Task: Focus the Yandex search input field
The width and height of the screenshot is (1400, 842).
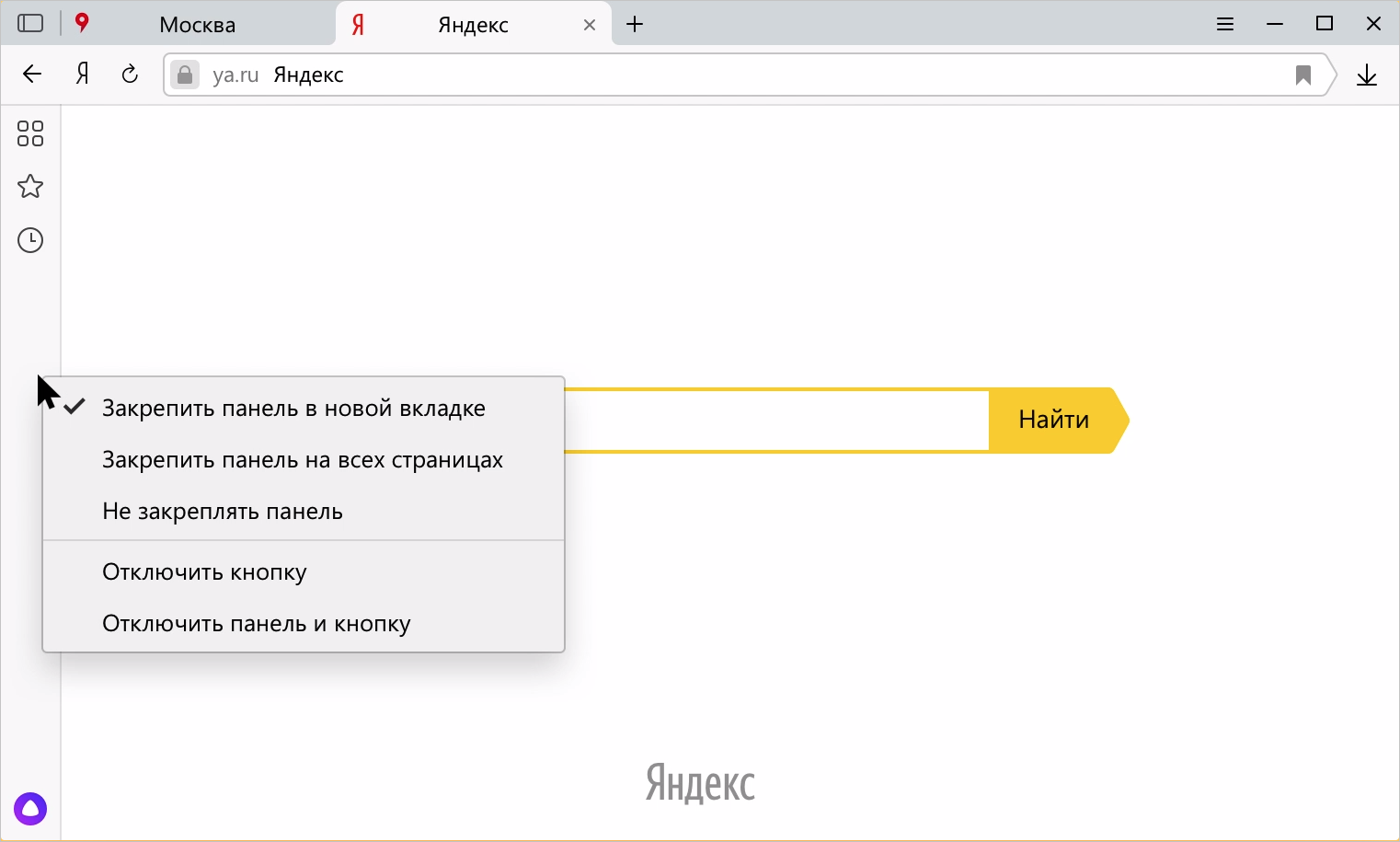Action: 776,421
